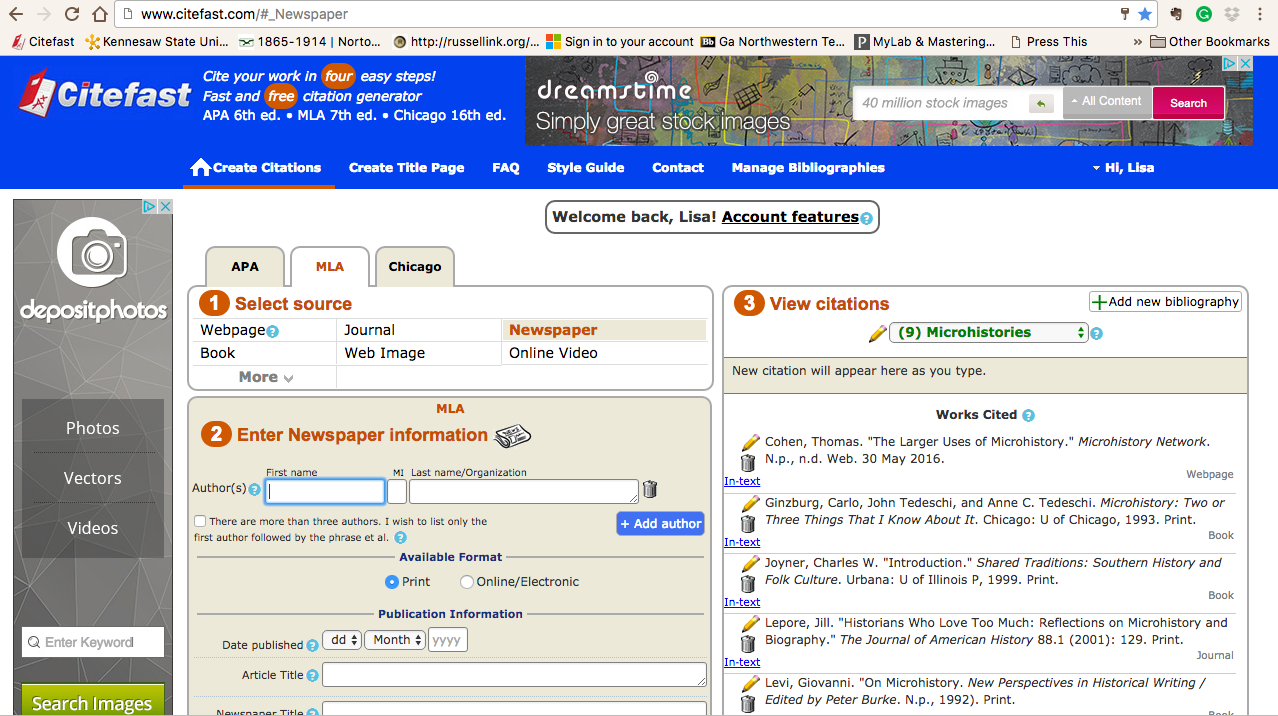The width and height of the screenshot is (1278, 716).
Task: Click the Last name/Organization field
Action: [x=524, y=491]
